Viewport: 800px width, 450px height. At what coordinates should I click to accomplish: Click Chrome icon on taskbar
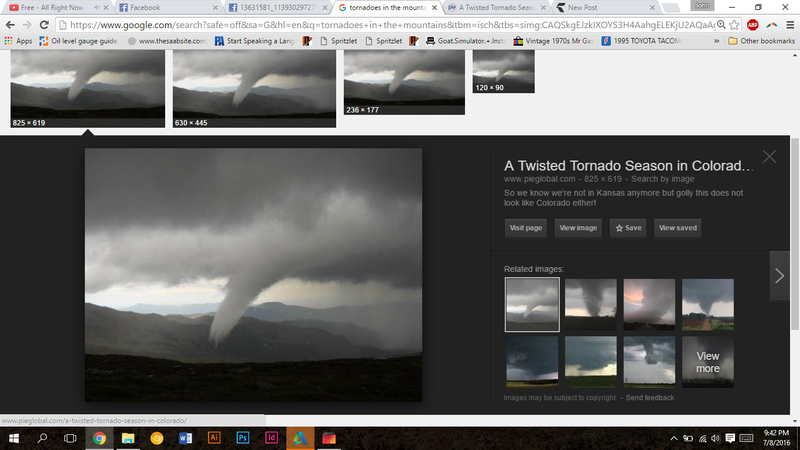point(99,438)
